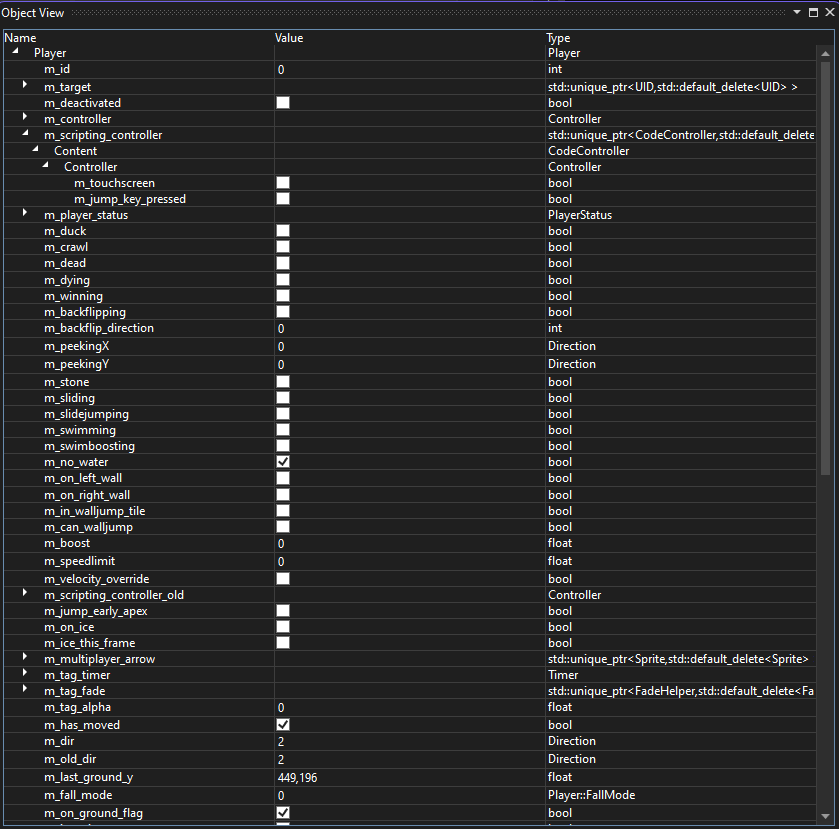Uncheck the m_has_moved checkbox

click(283, 724)
